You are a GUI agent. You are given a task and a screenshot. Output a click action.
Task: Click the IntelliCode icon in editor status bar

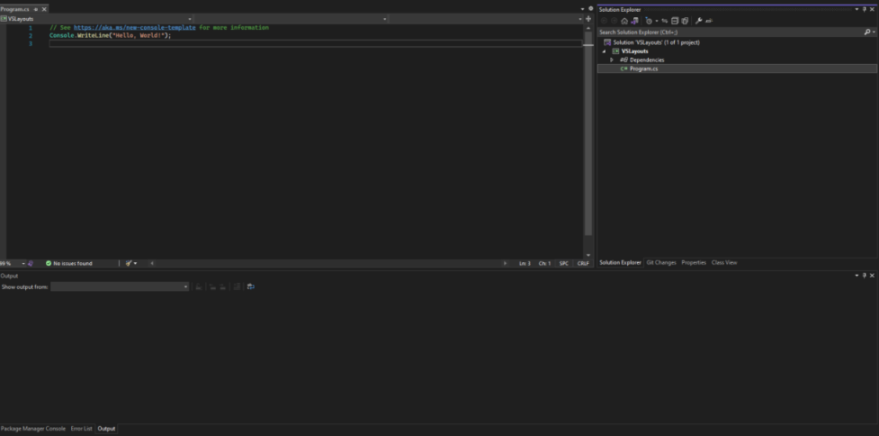click(x=31, y=263)
